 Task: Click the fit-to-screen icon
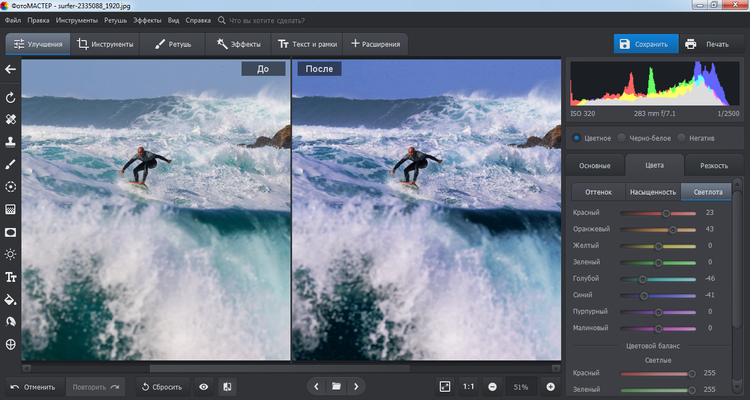[x=445, y=386]
